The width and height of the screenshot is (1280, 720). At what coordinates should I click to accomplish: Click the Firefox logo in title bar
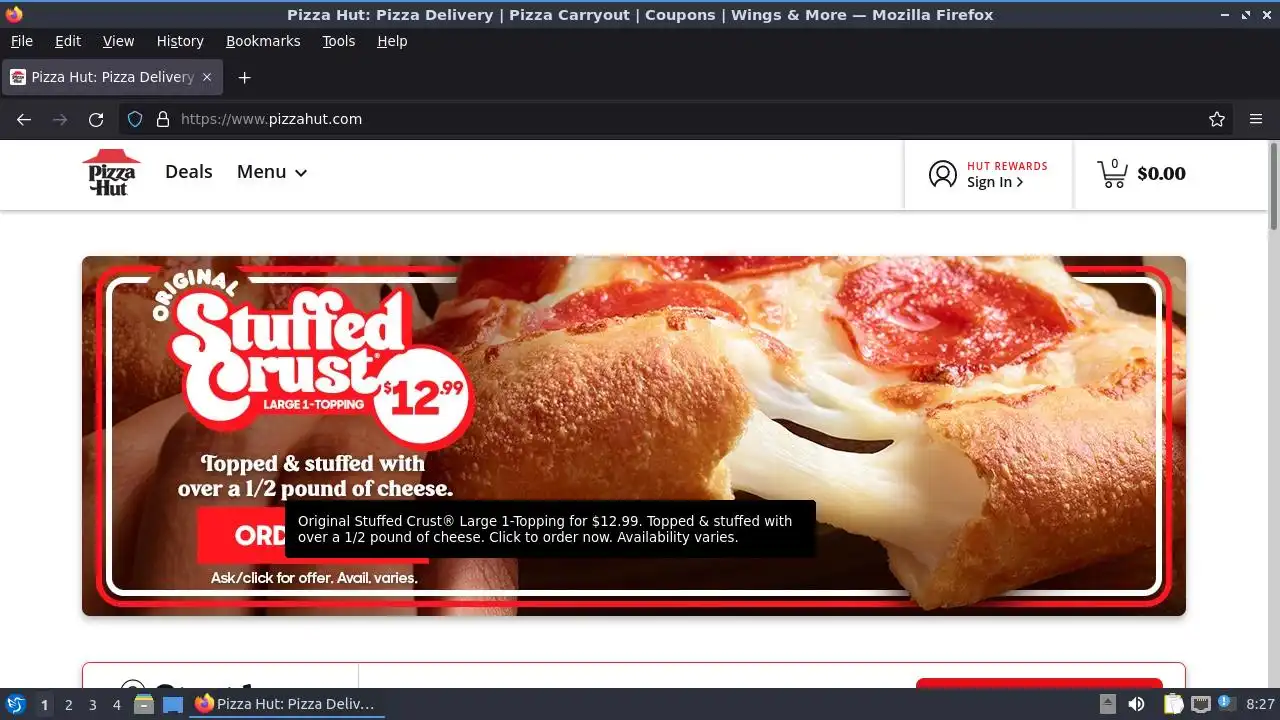[14, 14]
